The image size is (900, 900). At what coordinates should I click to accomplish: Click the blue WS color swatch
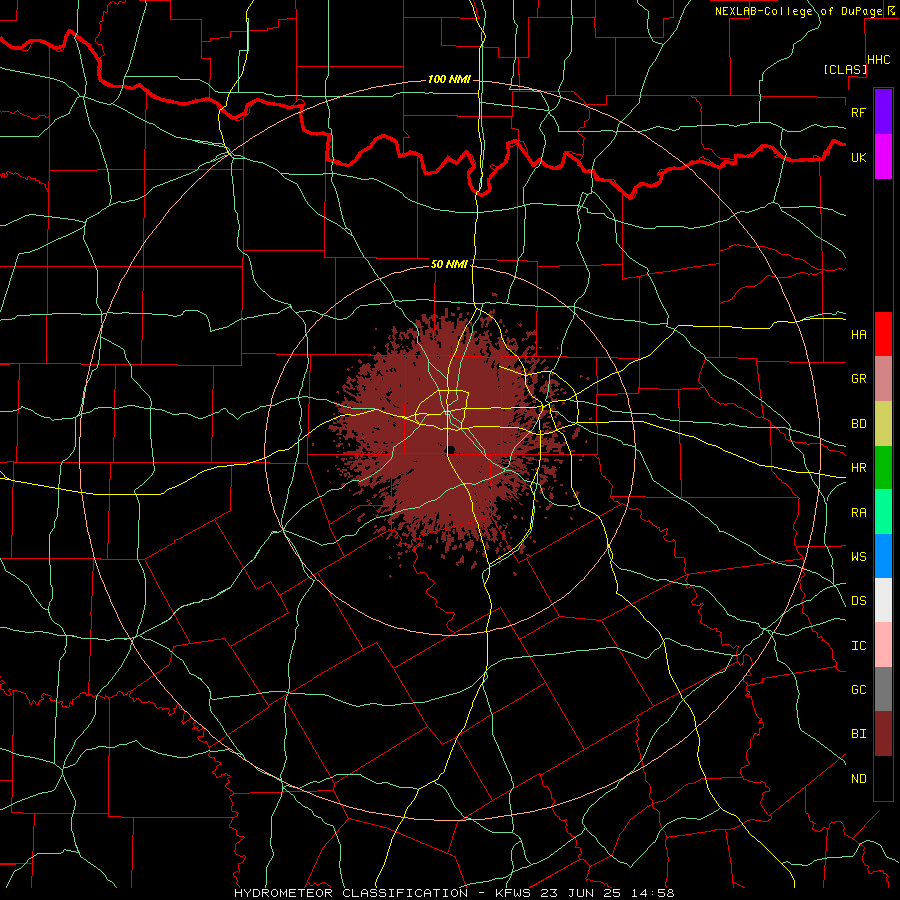(883, 556)
